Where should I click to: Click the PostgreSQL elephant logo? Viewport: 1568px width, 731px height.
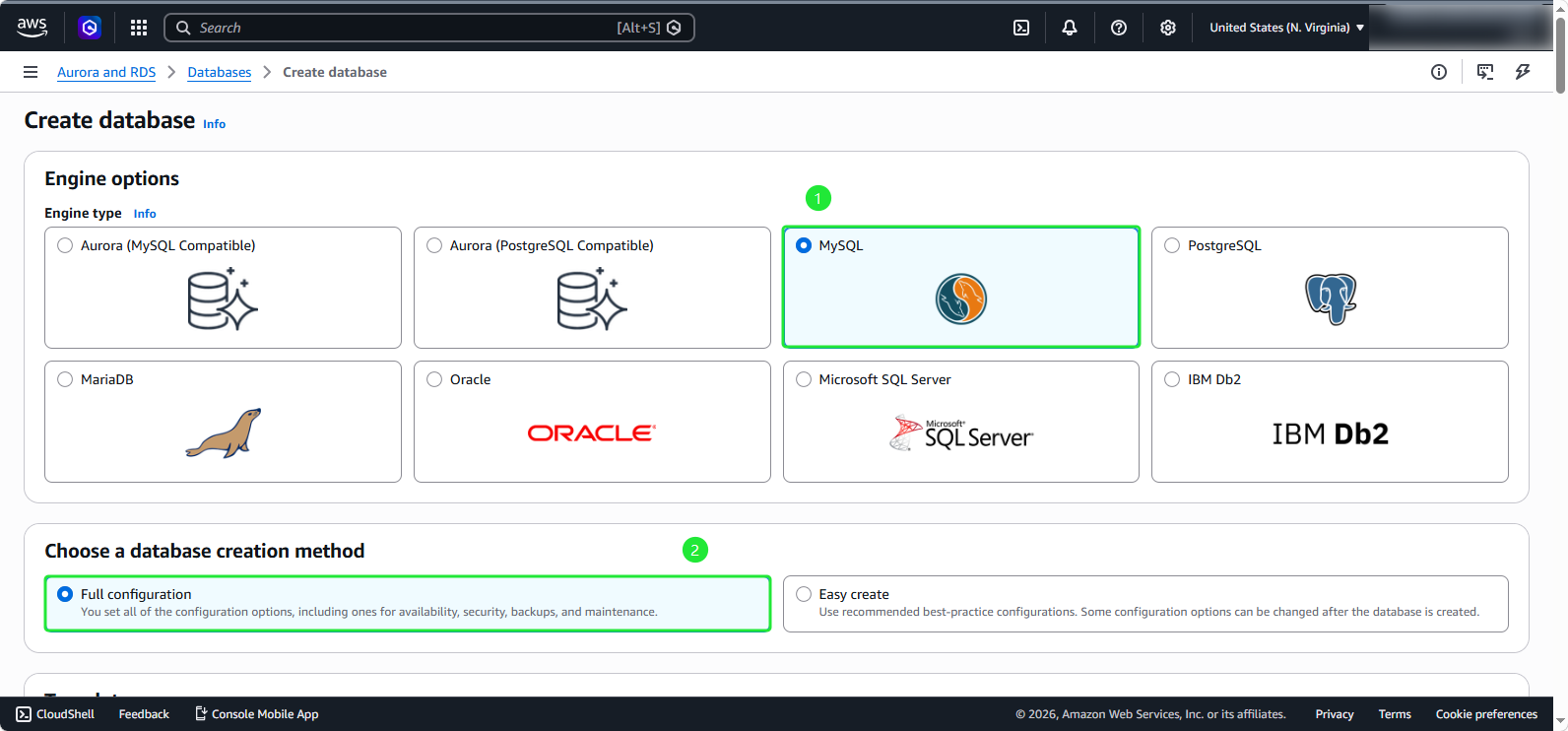click(1331, 299)
